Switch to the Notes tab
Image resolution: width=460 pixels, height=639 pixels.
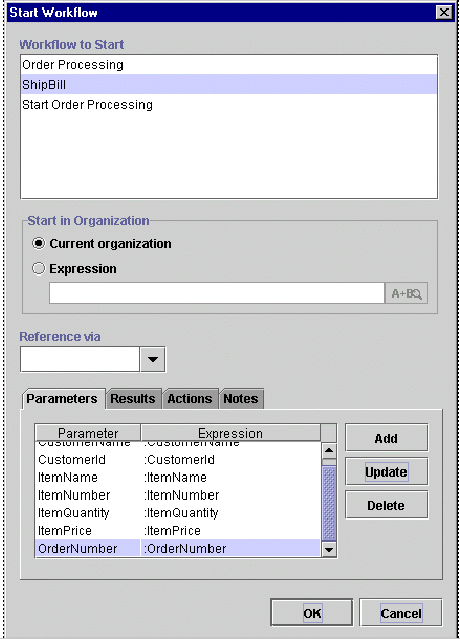click(241, 399)
